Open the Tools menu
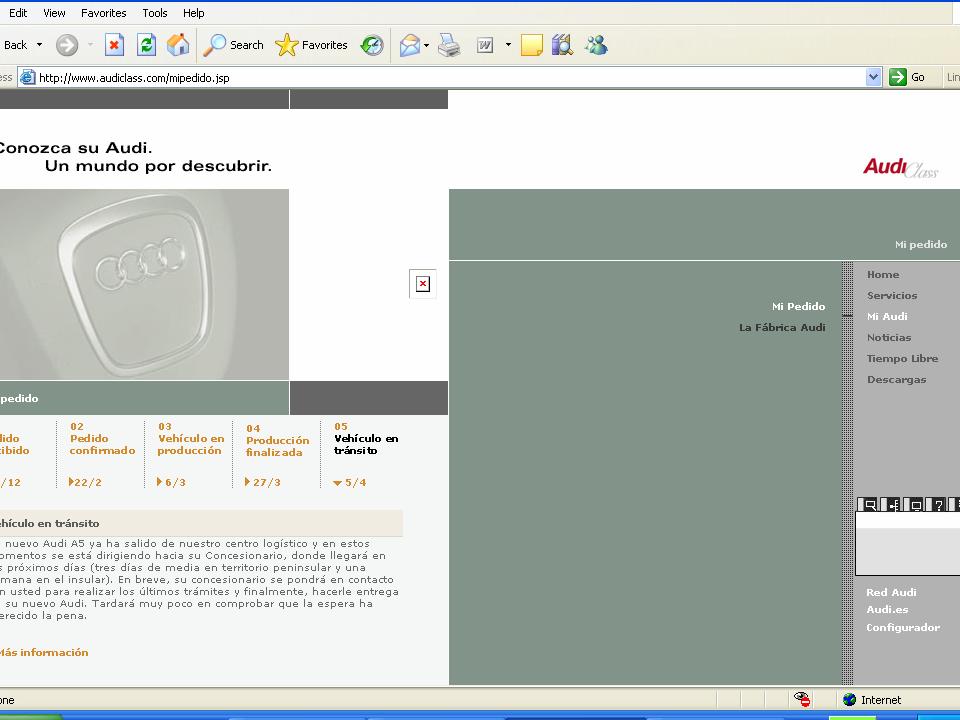 tap(154, 13)
